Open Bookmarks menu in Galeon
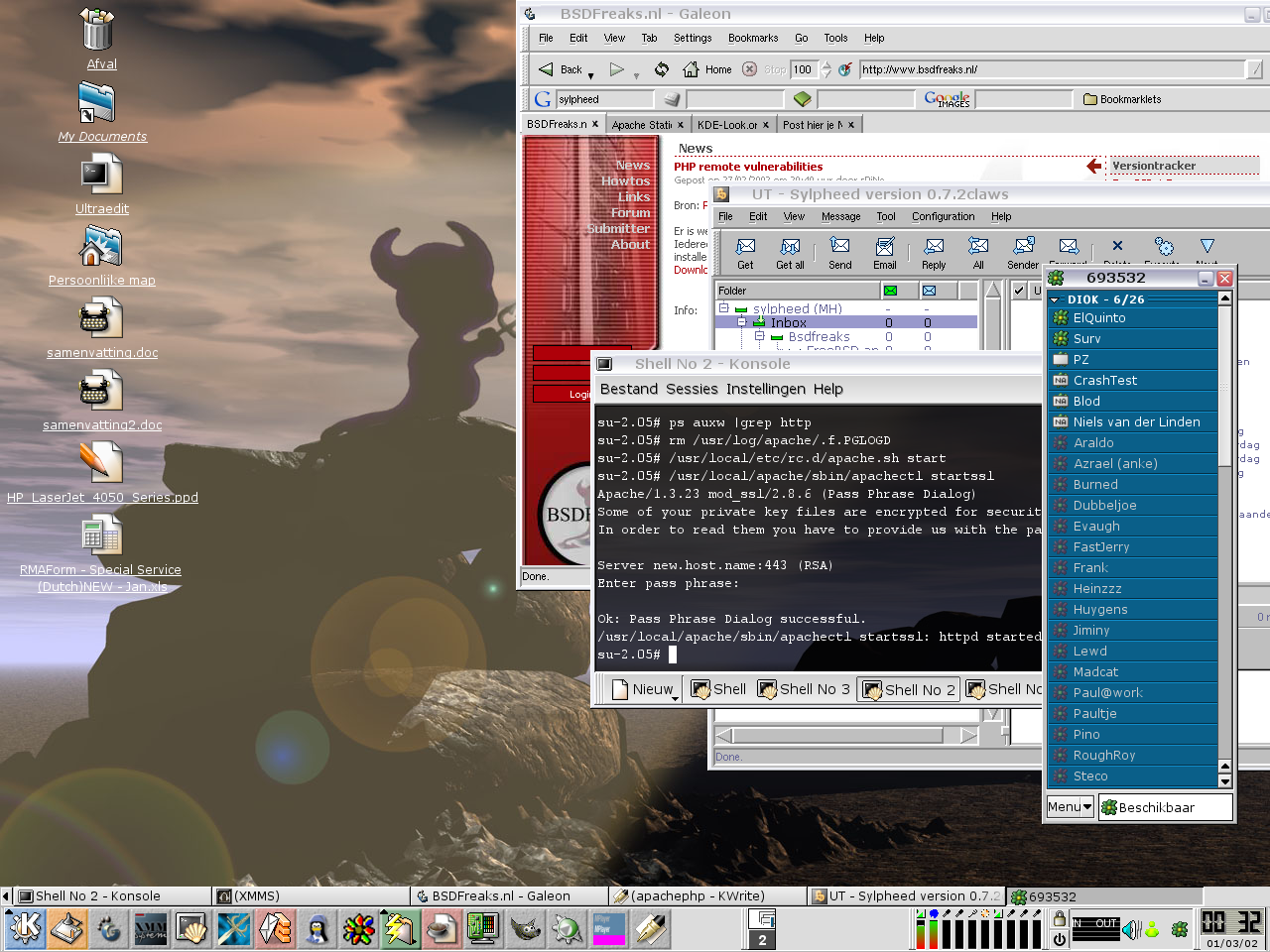The image size is (1270, 952). 753,38
